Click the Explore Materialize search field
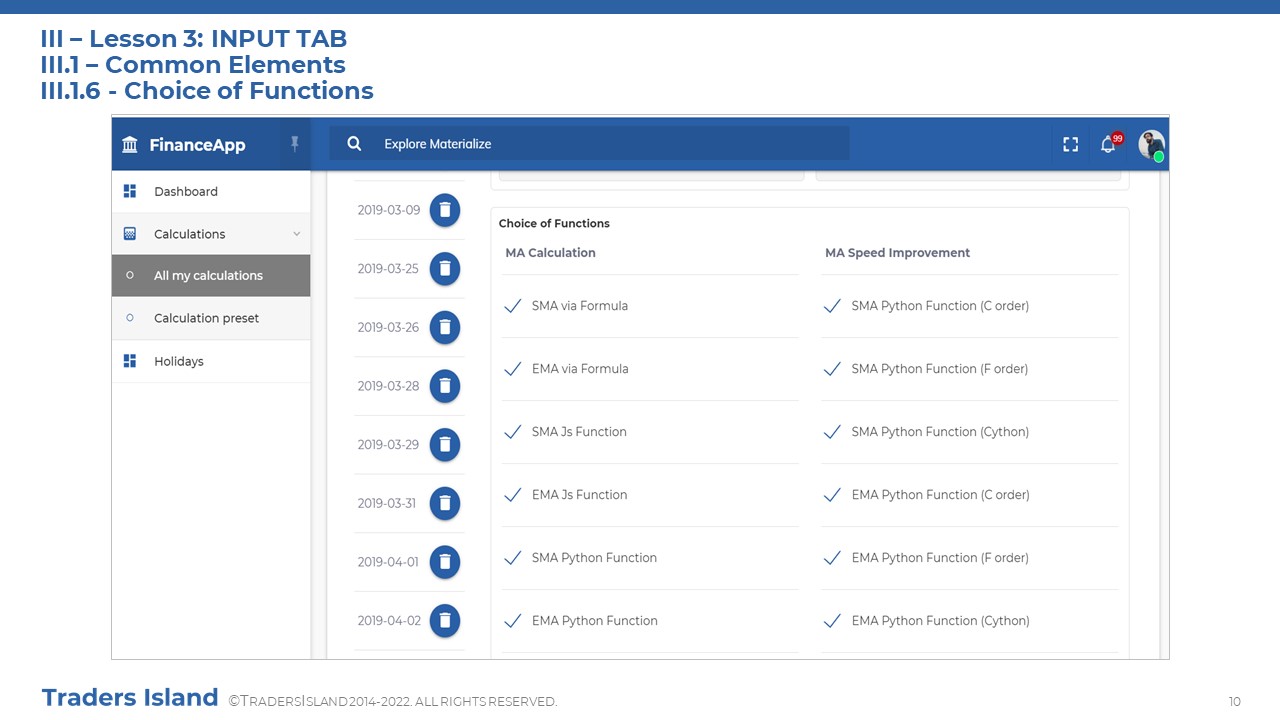 (x=600, y=144)
